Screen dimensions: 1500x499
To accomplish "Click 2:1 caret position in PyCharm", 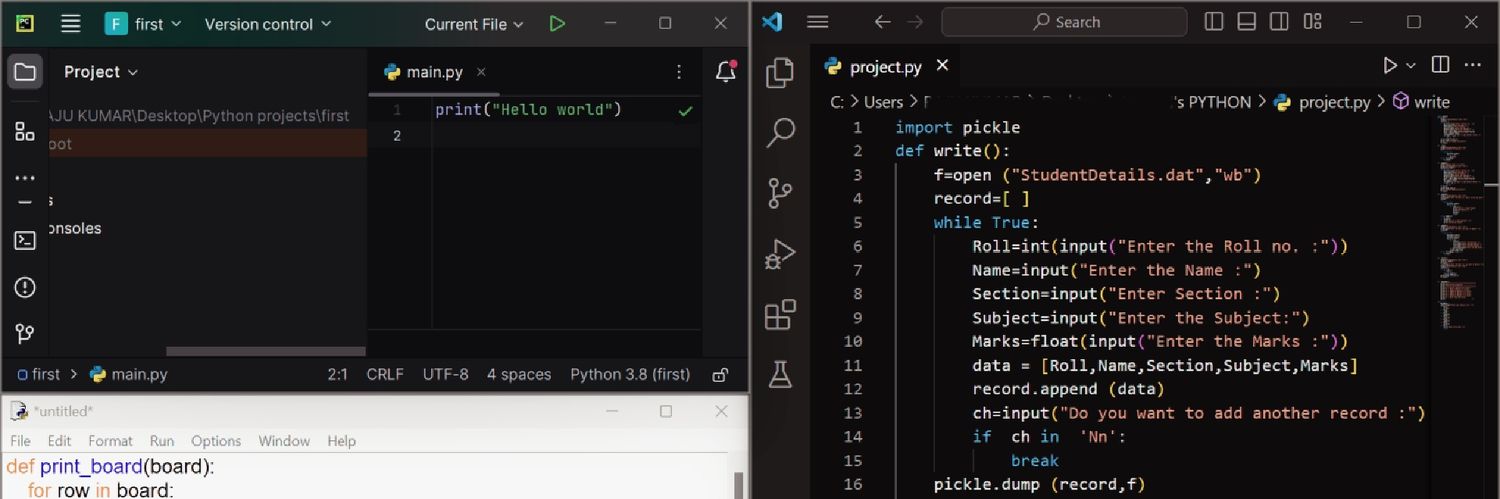I will [x=338, y=375].
